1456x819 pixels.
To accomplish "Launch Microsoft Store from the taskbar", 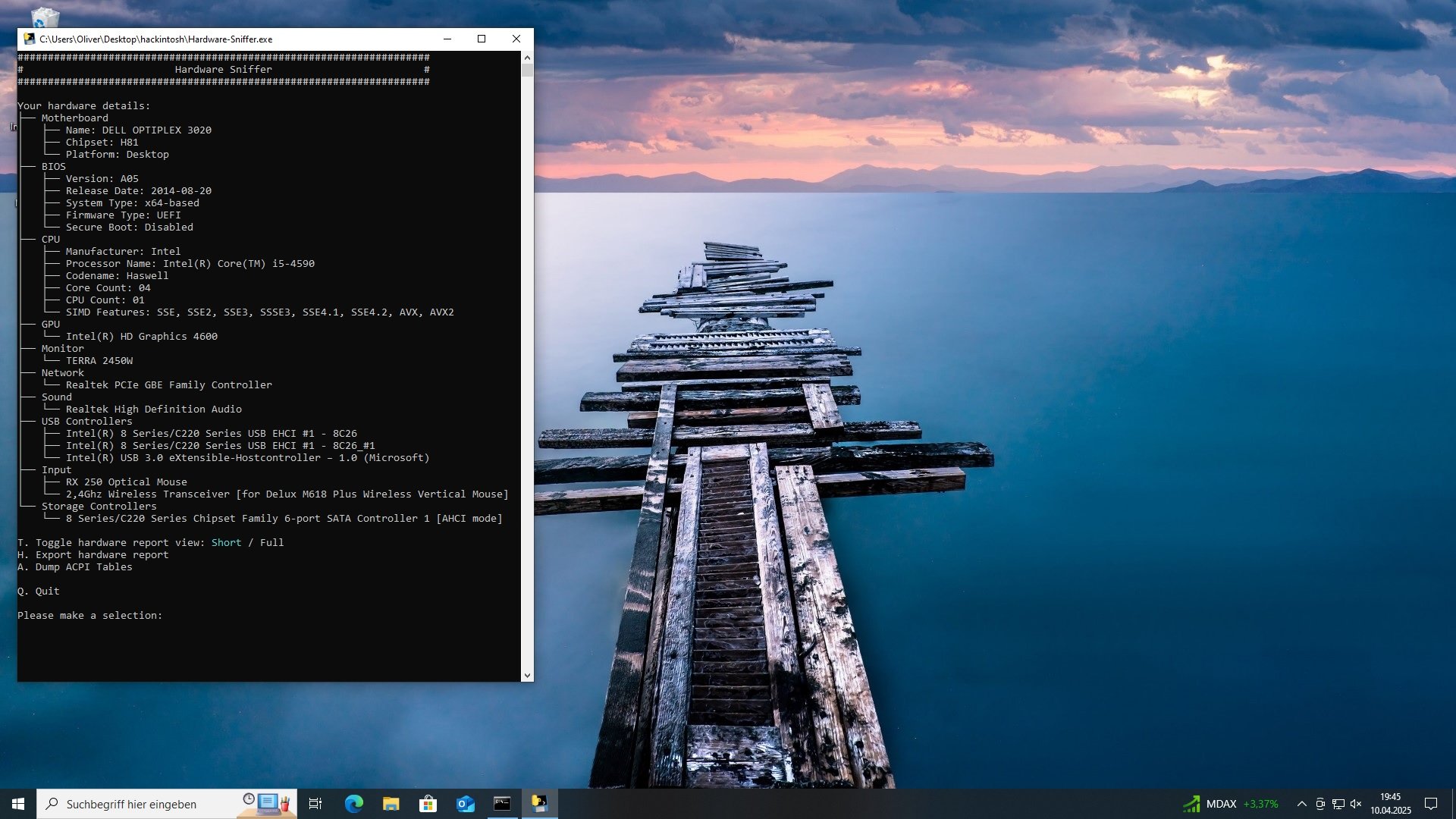I will pyautogui.click(x=428, y=804).
